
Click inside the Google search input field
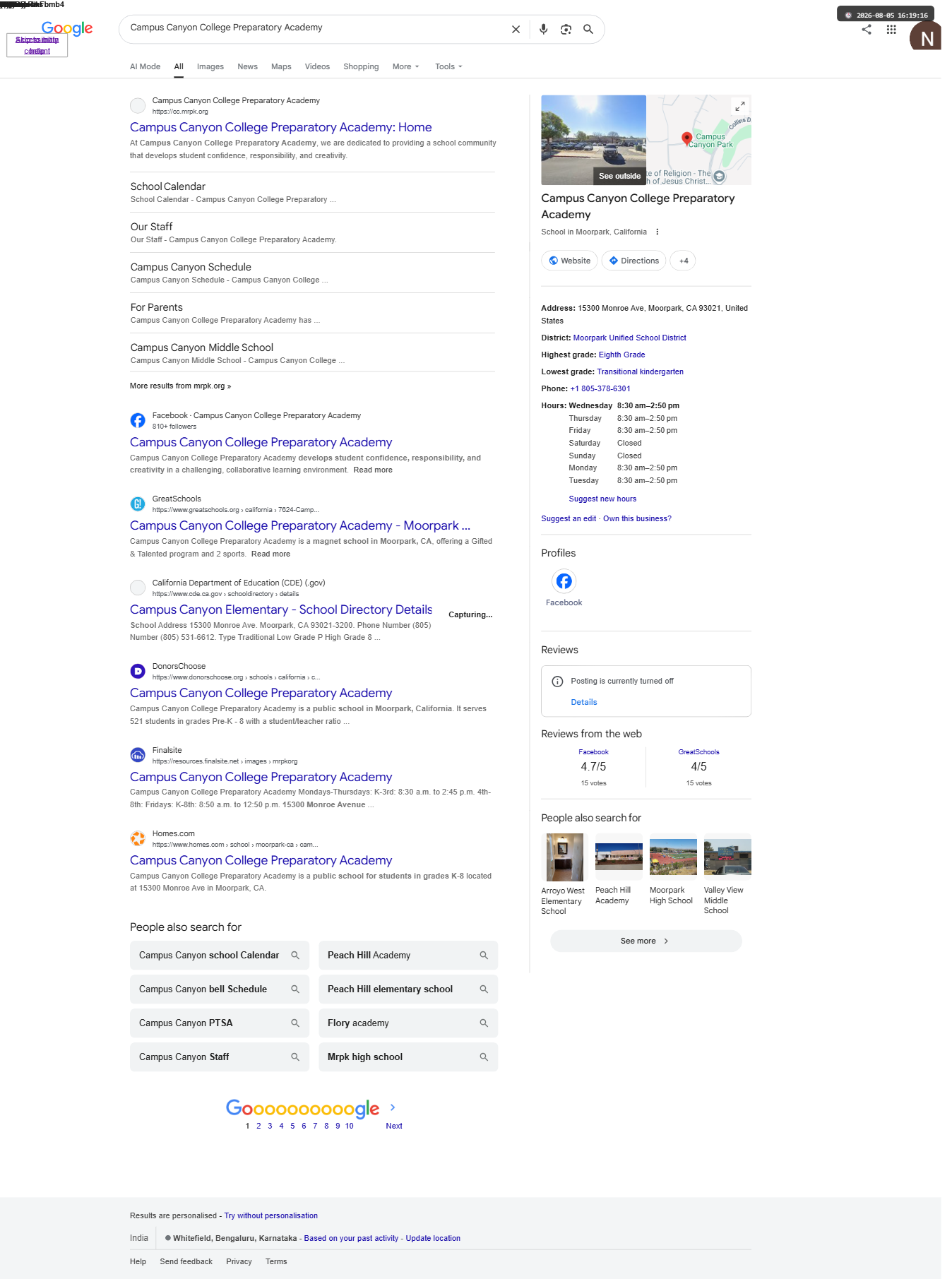[x=314, y=28]
